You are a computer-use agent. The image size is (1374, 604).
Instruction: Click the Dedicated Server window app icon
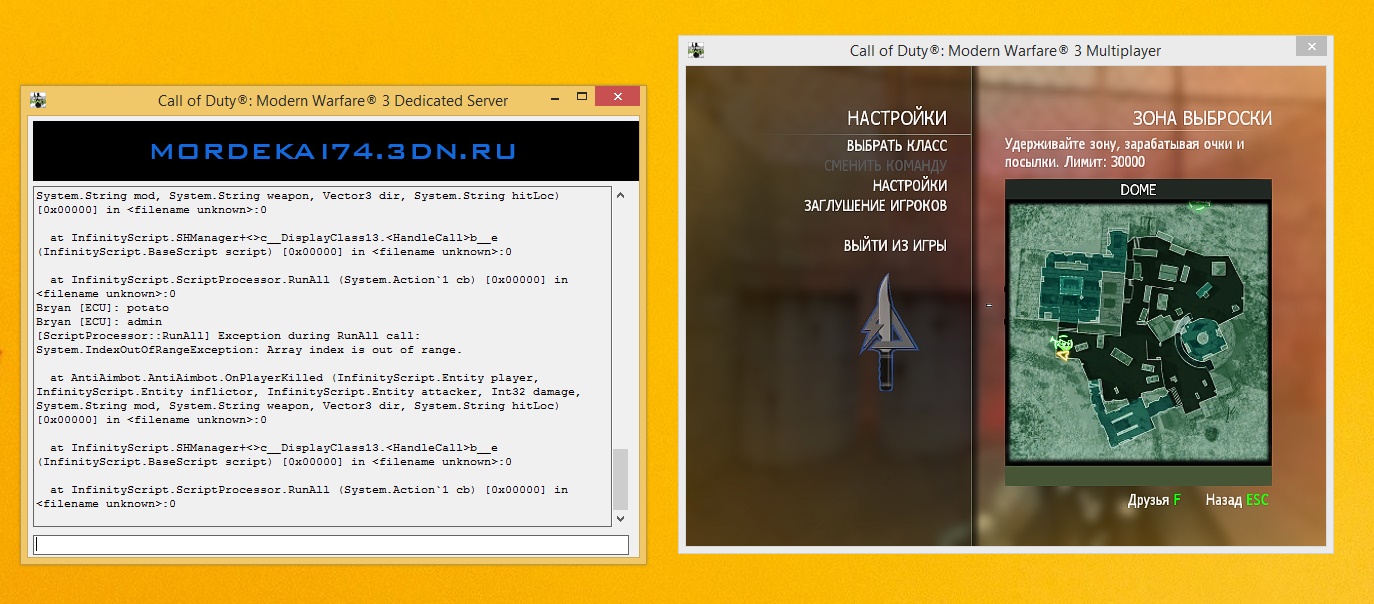[39, 100]
